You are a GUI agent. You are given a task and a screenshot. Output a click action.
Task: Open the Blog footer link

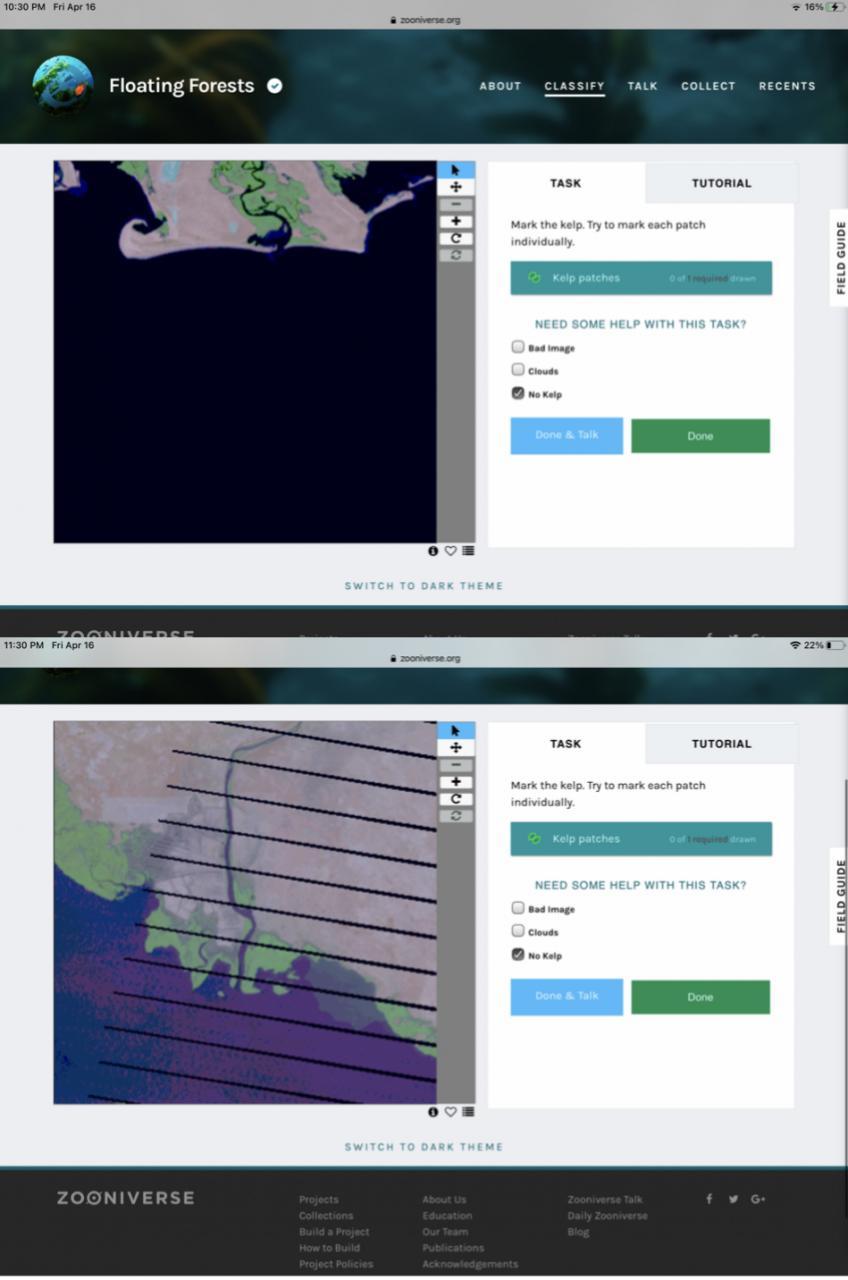(578, 1232)
